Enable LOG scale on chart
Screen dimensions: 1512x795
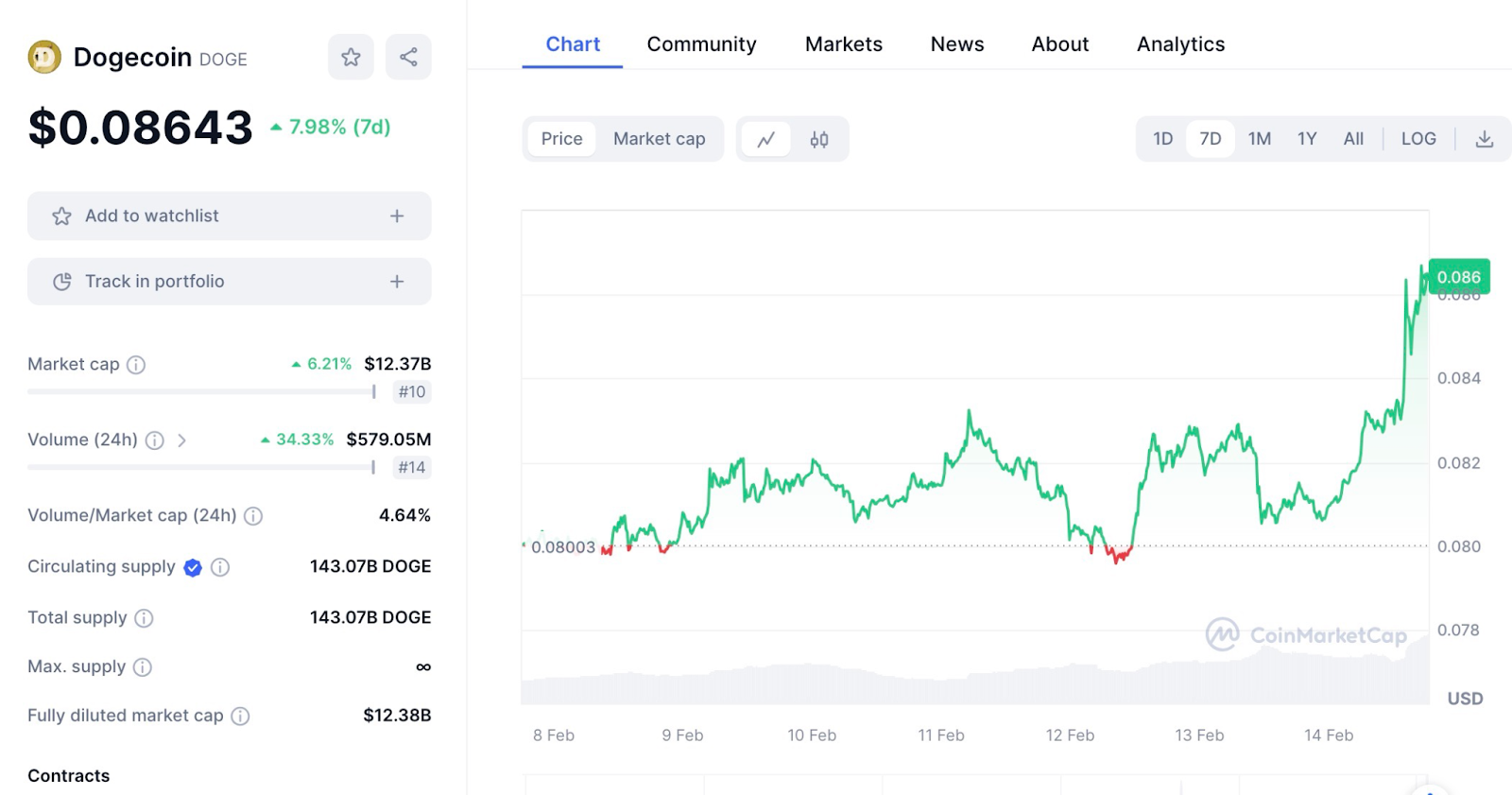coord(1418,139)
